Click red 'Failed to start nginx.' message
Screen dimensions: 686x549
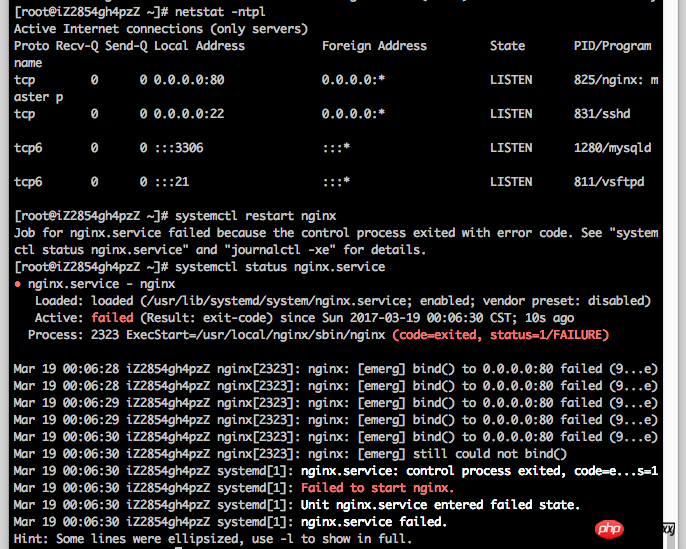(x=378, y=488)
